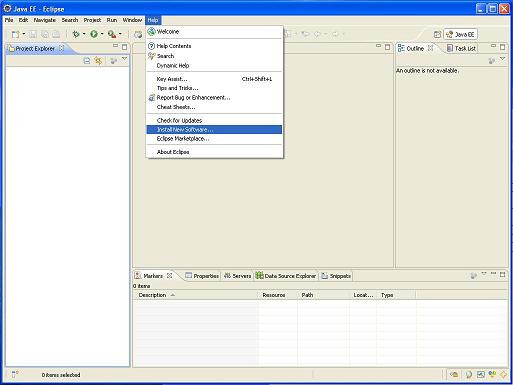Minimize the editor area
This screenshot has width=513, height=385.
click(378, 46)
